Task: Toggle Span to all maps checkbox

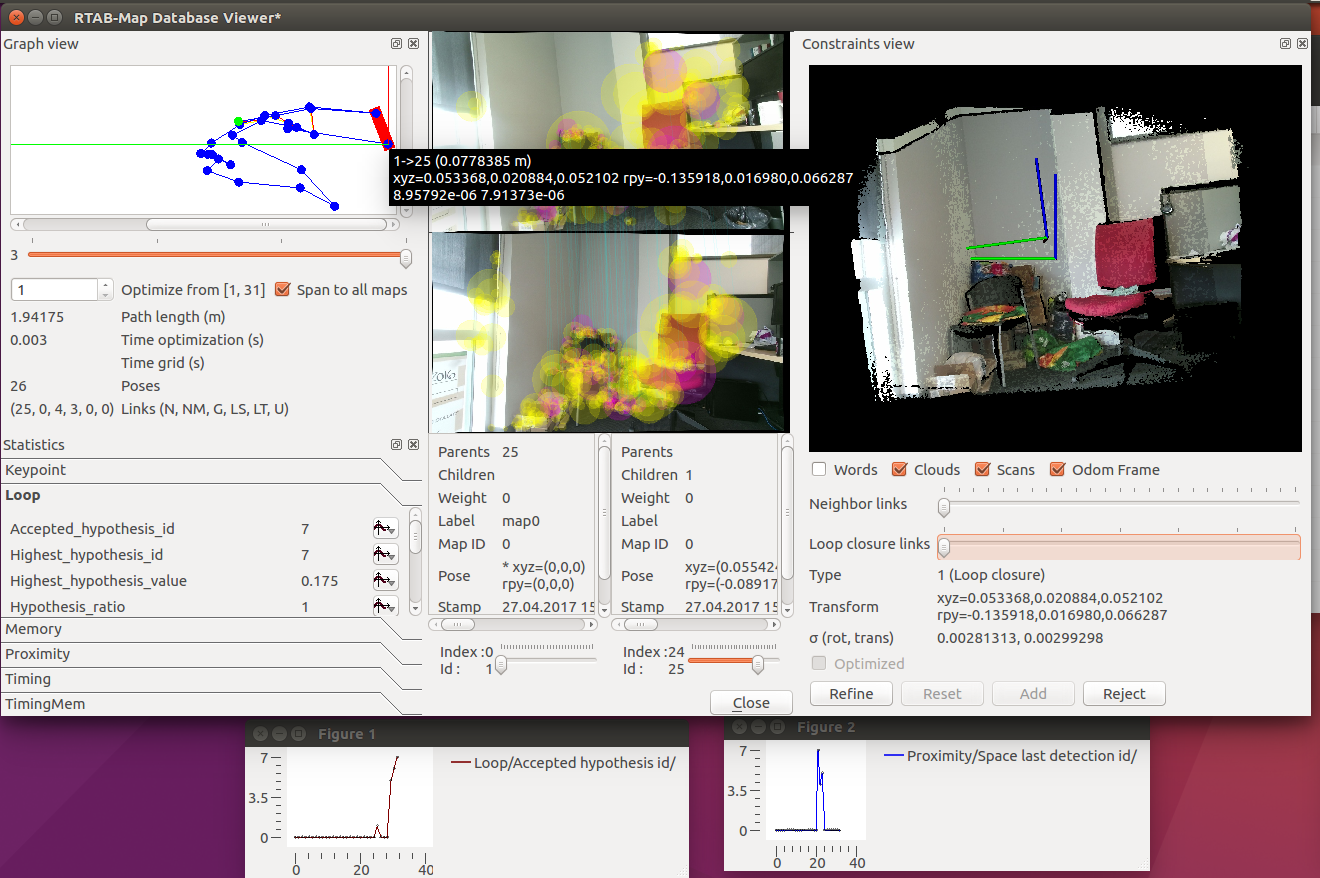Action: pos(282,290)
